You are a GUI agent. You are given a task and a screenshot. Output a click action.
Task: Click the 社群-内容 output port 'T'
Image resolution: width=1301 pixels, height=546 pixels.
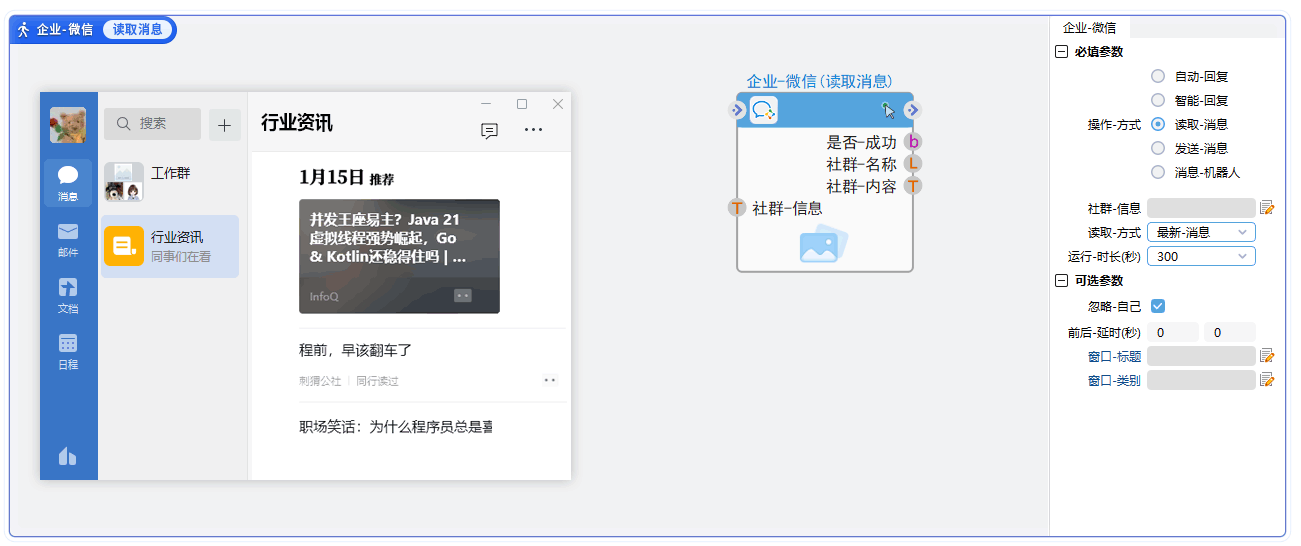click(x=913, y=186)
